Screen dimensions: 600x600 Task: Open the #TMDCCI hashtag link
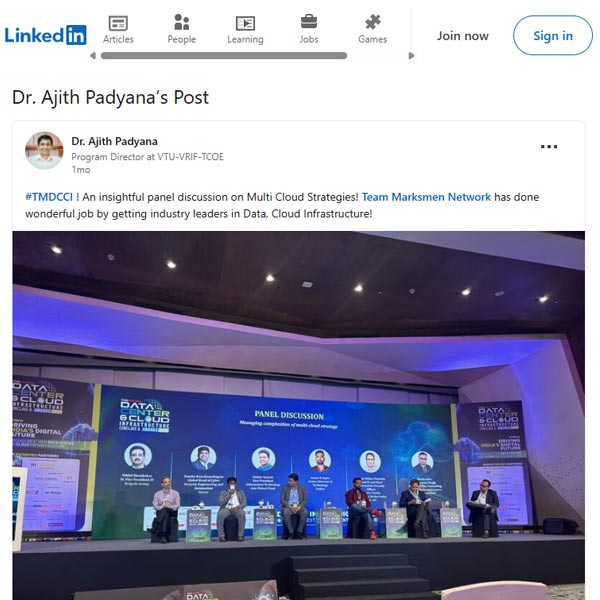tap(49, 197)
